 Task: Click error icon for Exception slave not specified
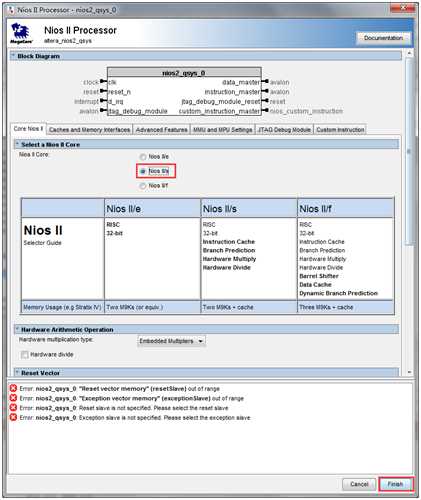click(x=13, y=417)
